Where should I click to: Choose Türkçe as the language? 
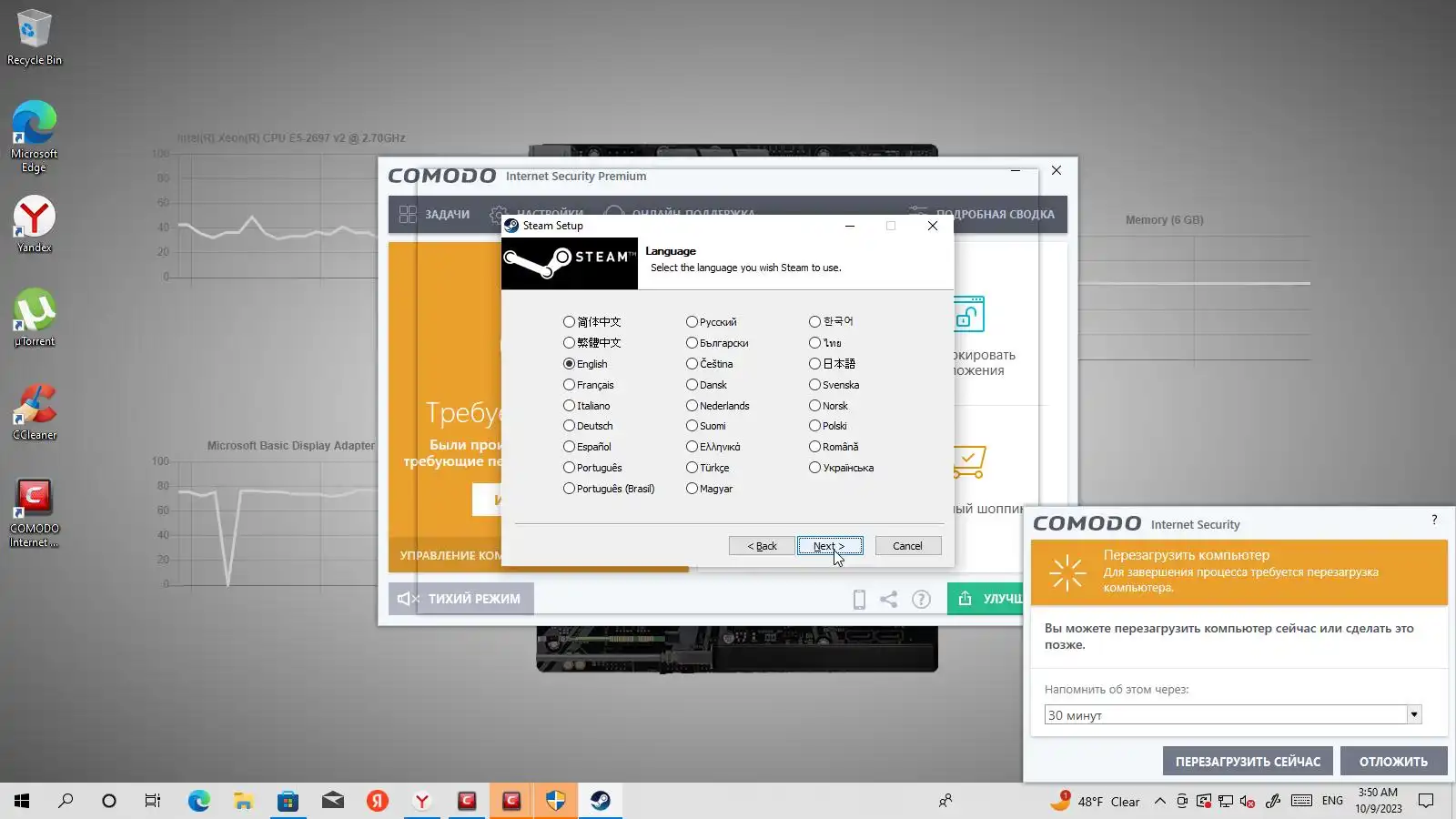(x=708, y=468)
